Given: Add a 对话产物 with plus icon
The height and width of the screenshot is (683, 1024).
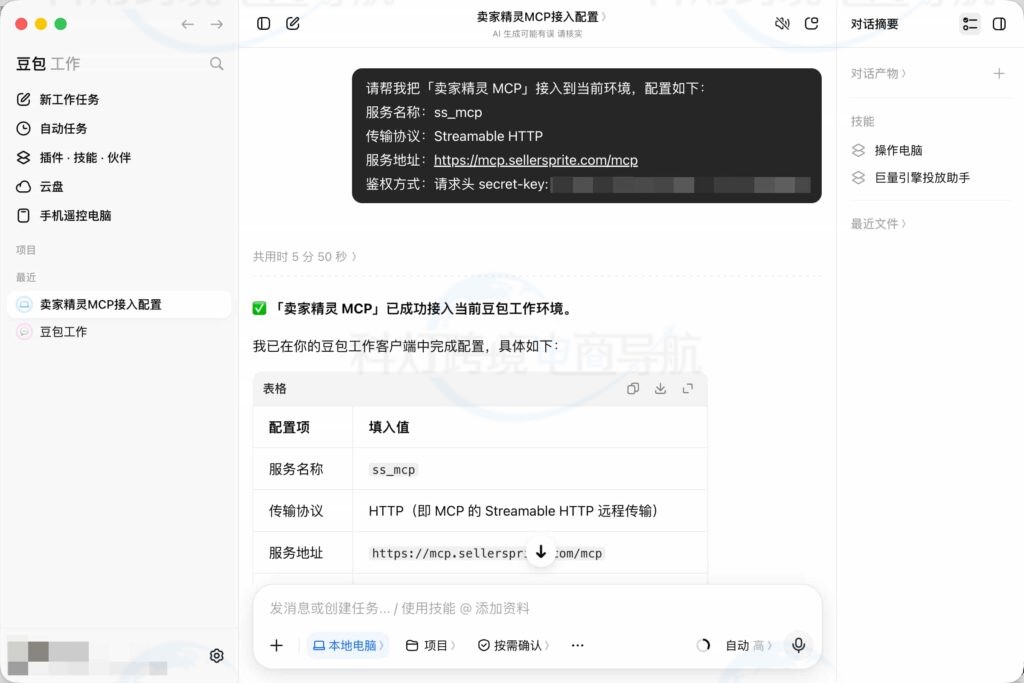Looking at the screenshot, I should pyautogui.click(x=999, y=74).
